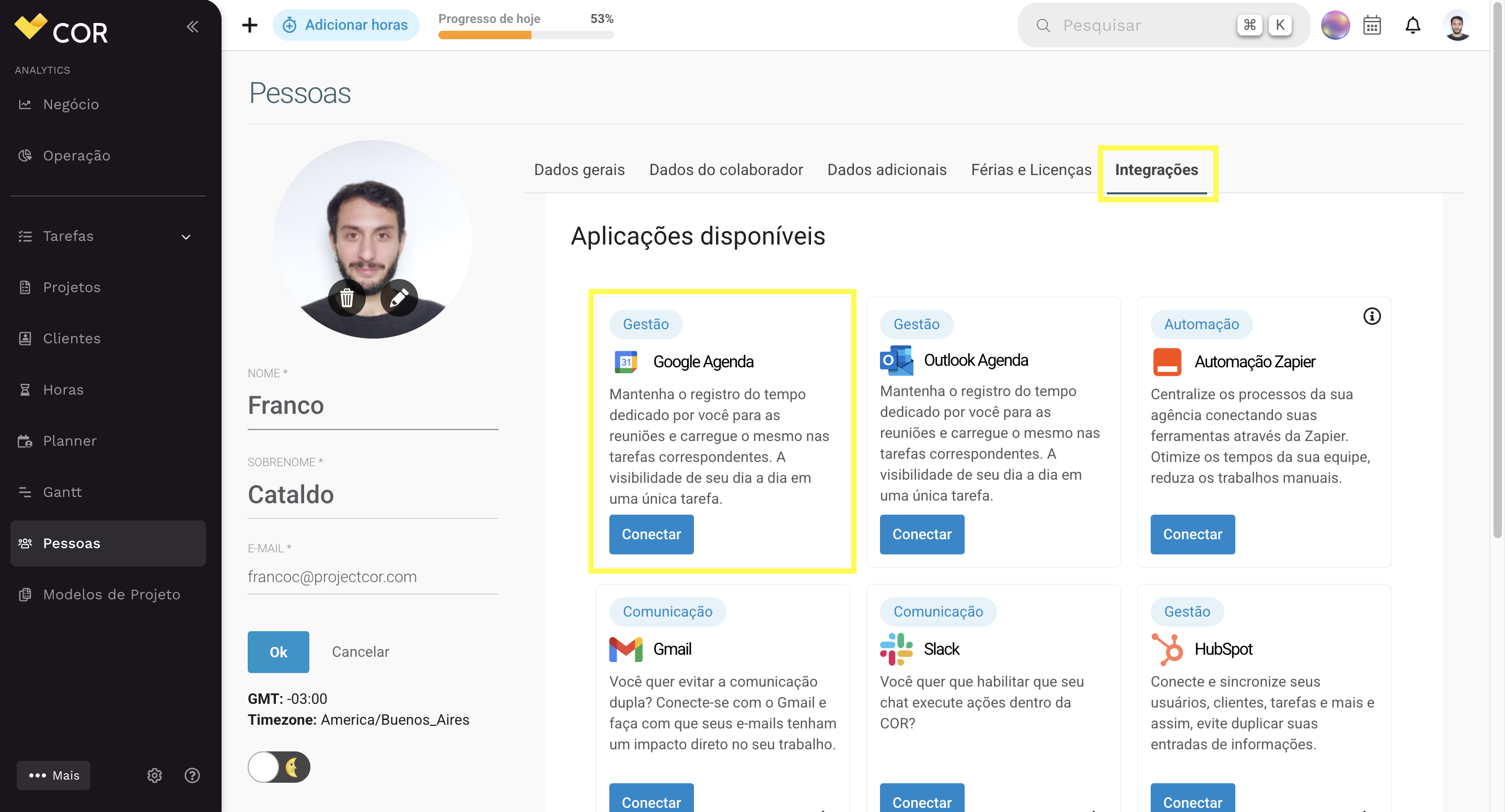This screenshot has width=1505, height=812.
Task: Open user avatar menu in header
Action: 1457,25
